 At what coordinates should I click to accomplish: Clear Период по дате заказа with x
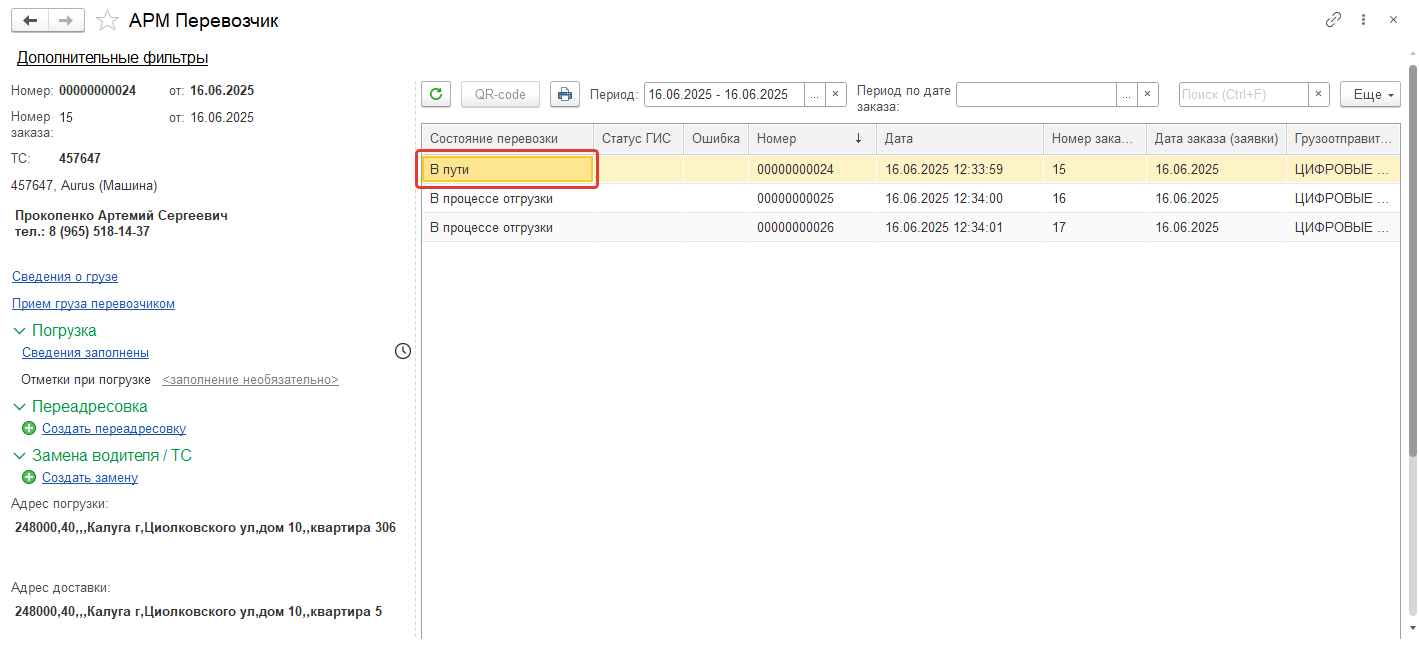pyautogui.click(x=1148, y=94)
